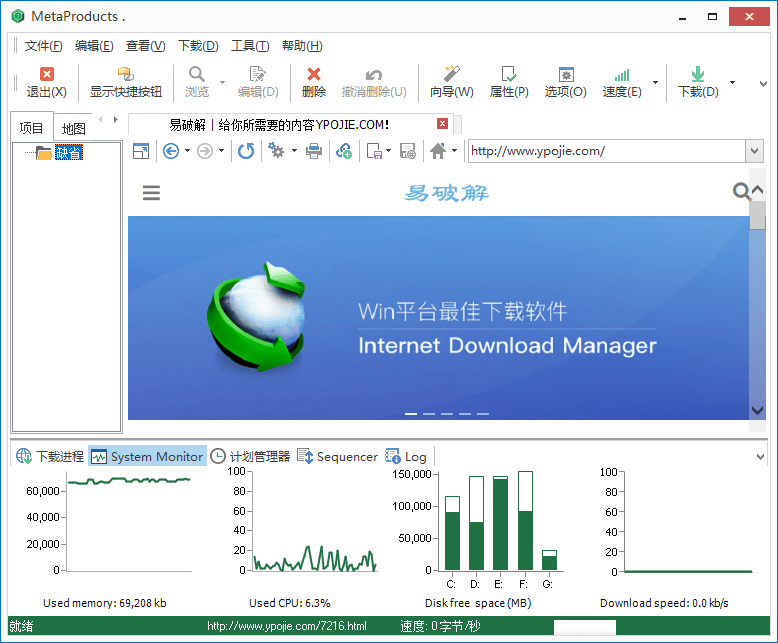Expand the 下载(D) toolbar dropdown arrow
778x643 pixels.
(732, 83)
